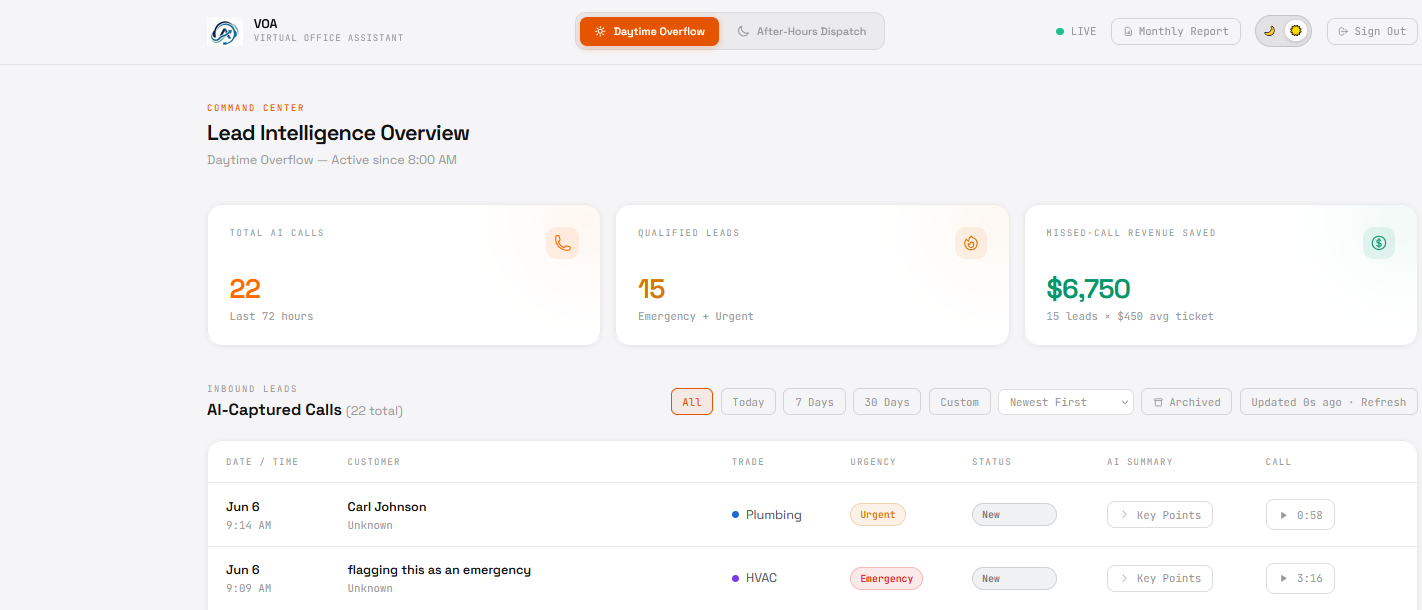
Task: Click the flame icon on Qualified Leads card
Action: tap(971, 243)
